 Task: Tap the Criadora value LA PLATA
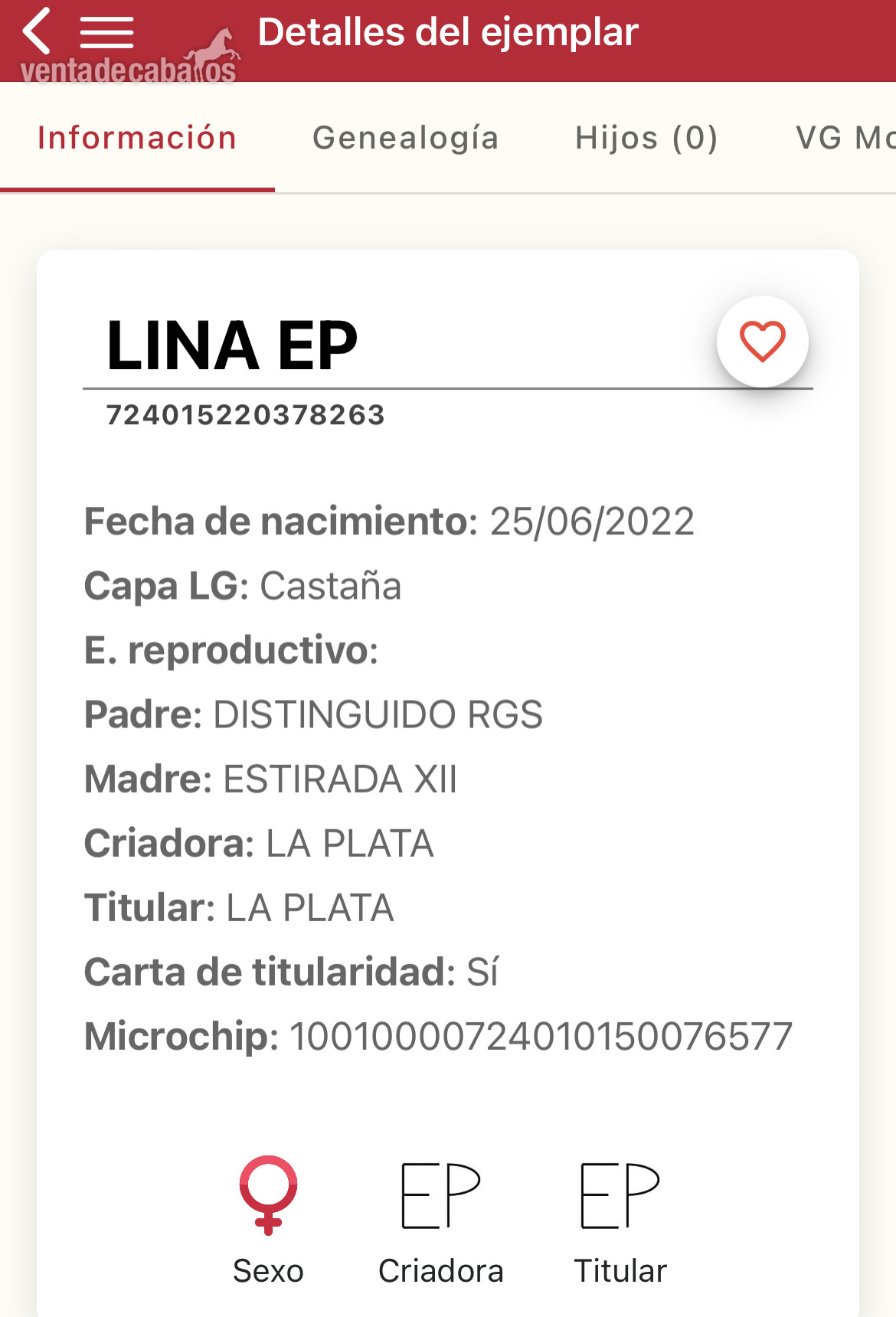[350, 843]
